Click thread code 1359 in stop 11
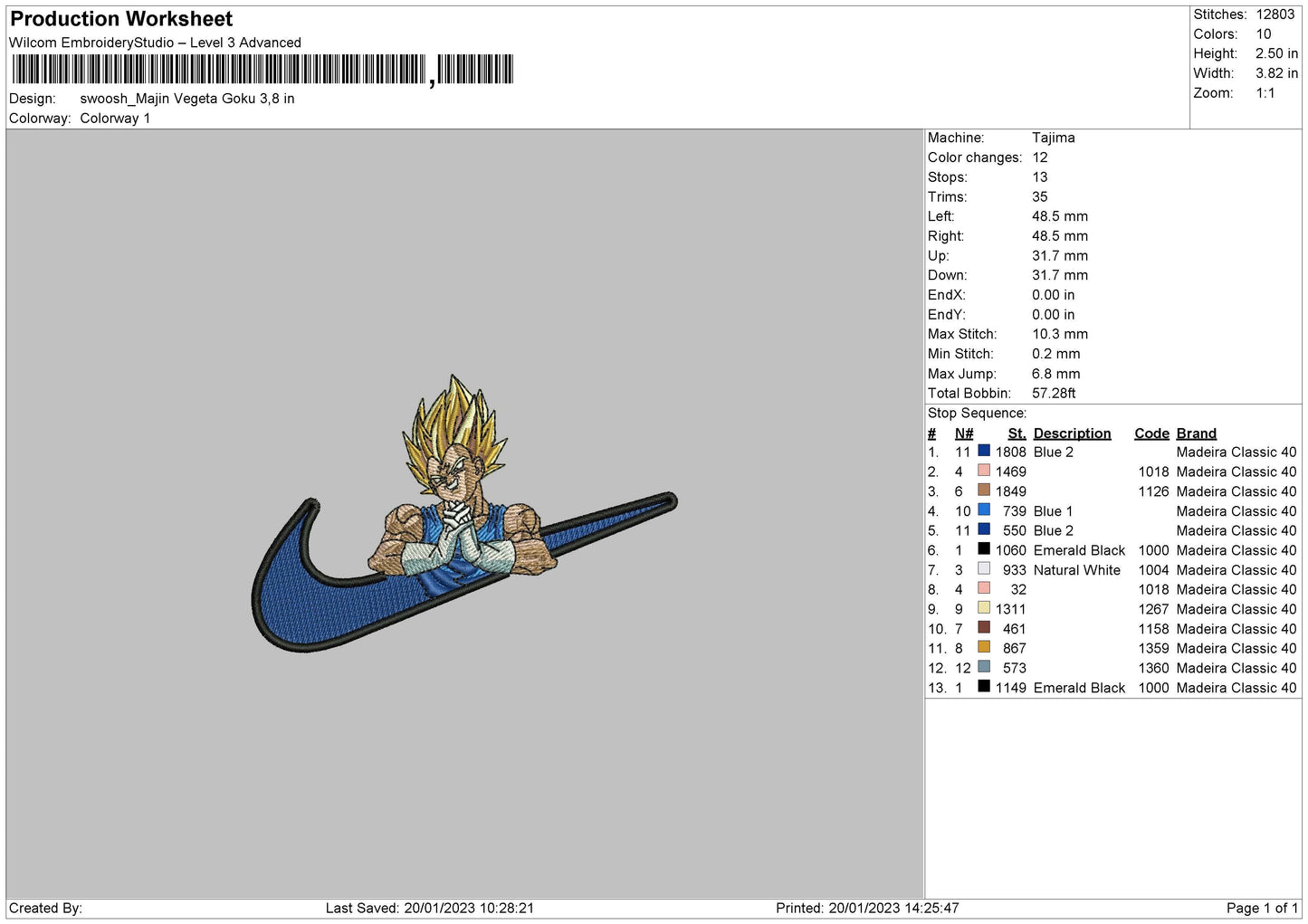 [x=1154, y=649]
